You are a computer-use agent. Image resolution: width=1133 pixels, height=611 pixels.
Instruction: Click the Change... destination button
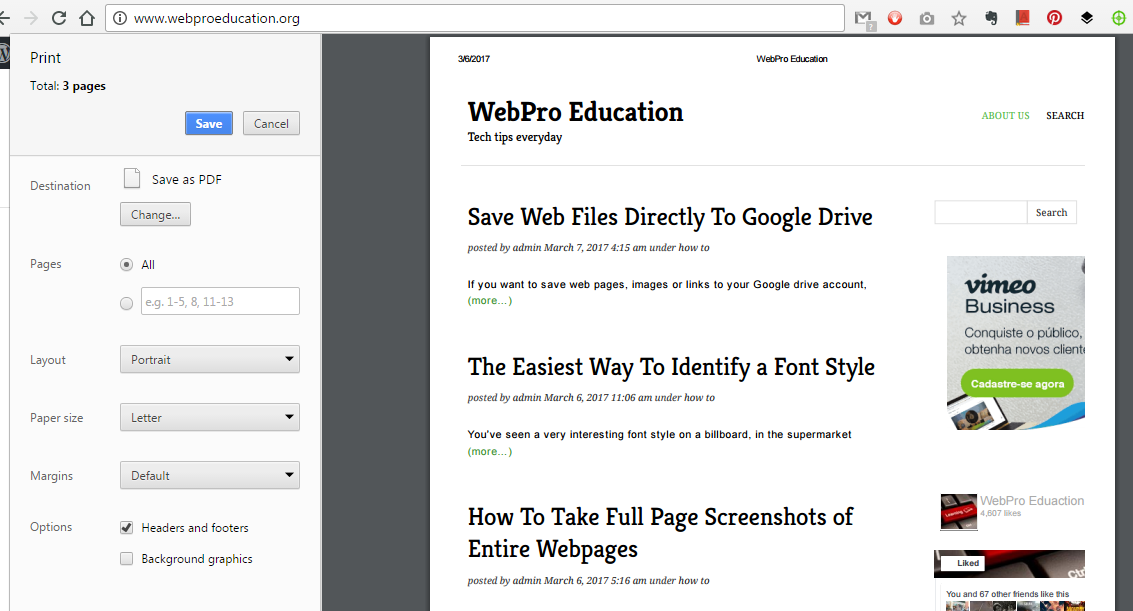[155, 214]
